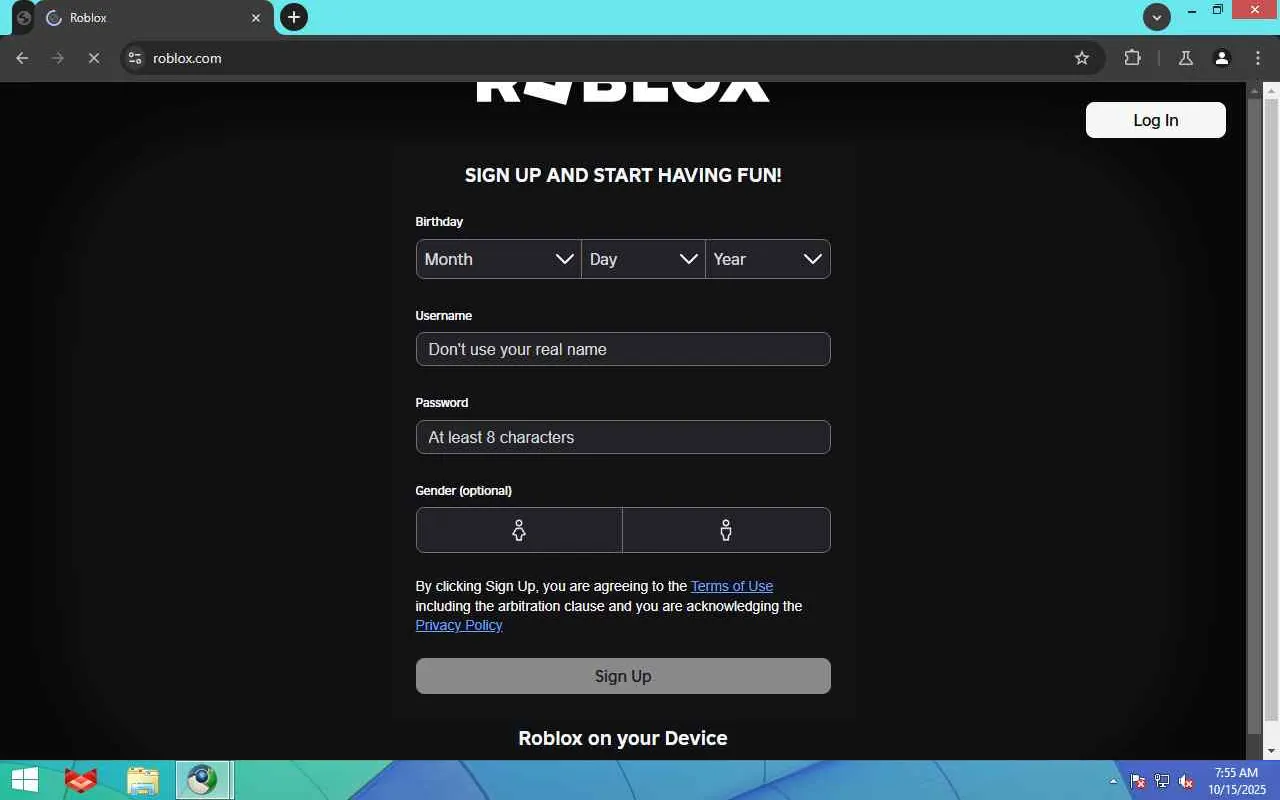Focus the Password input field

[623, 437]
